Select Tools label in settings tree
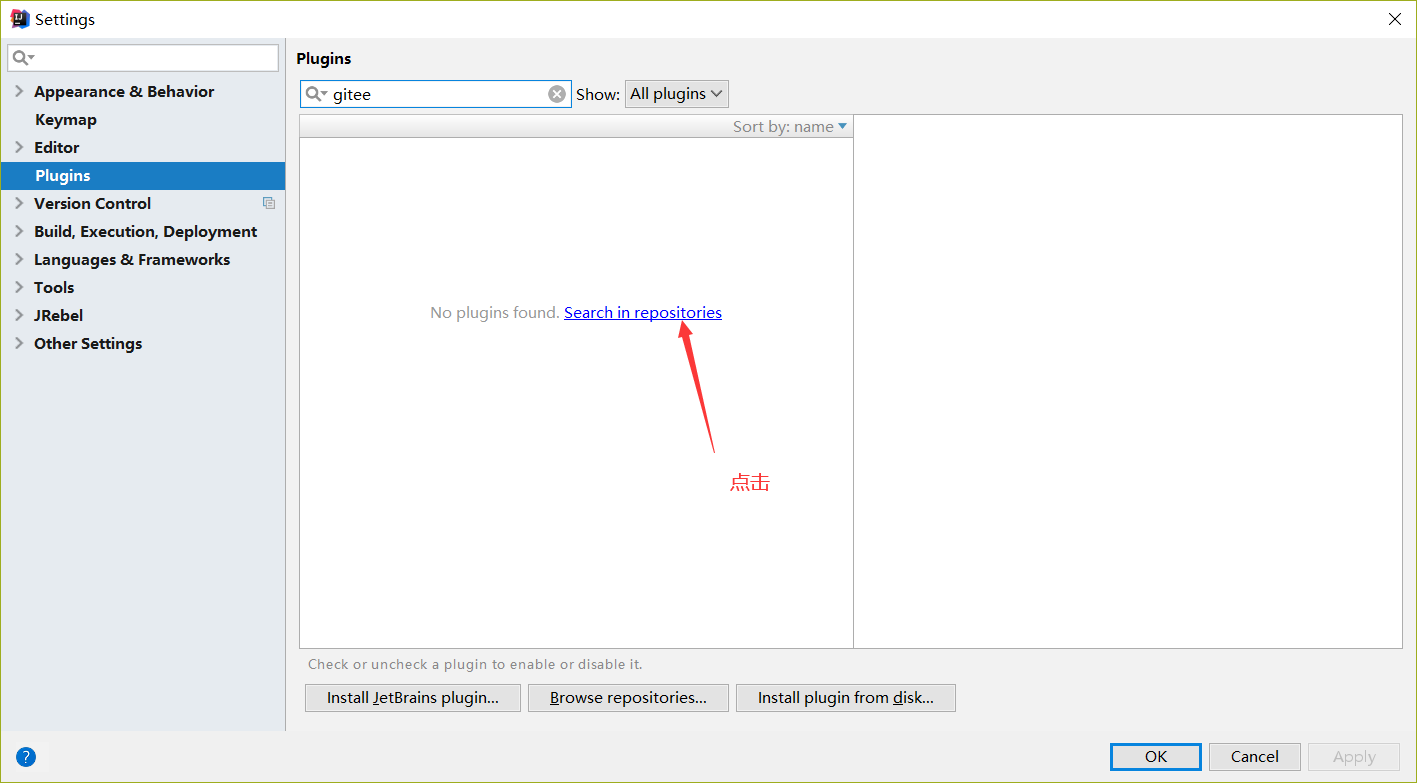1417x783 pixels. point(54,287)
